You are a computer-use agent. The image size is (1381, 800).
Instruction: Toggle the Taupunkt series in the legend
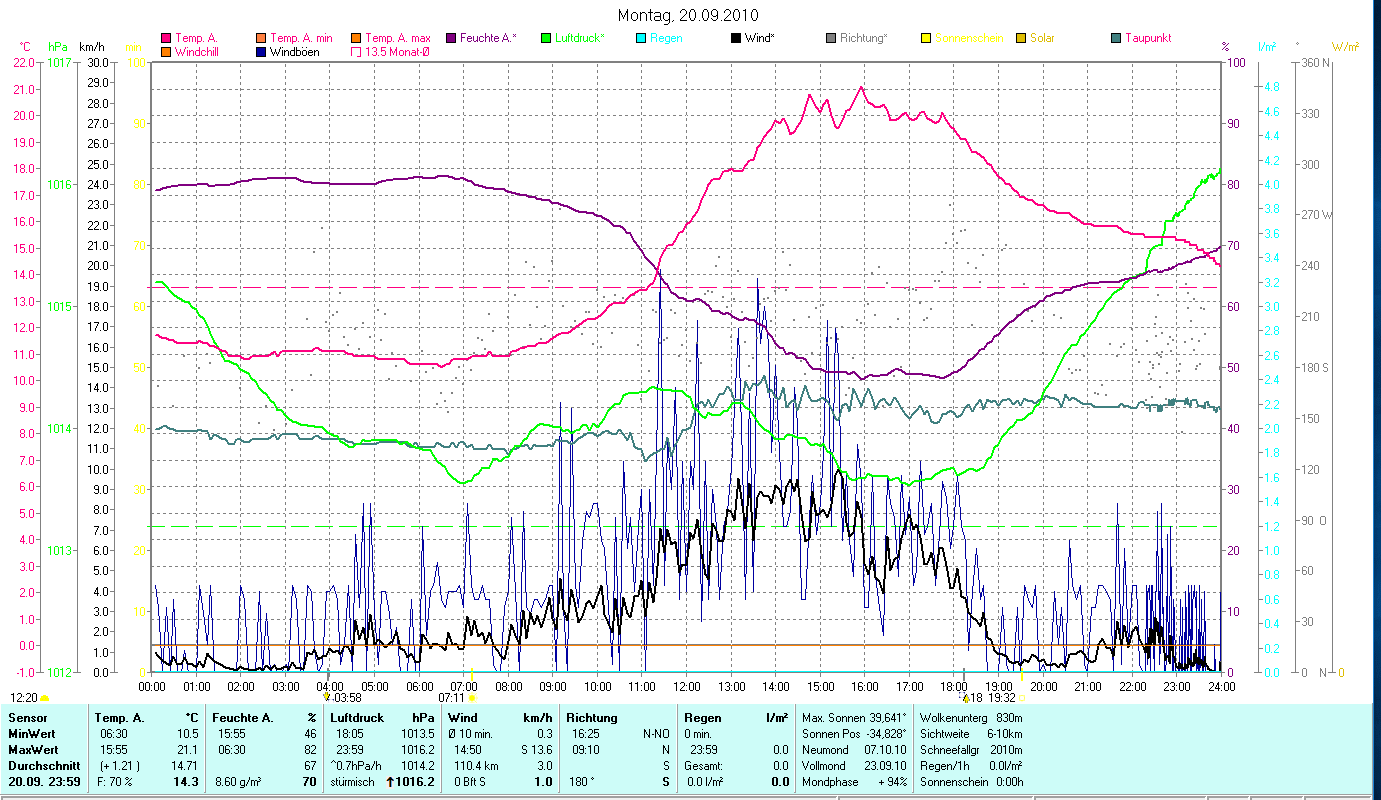[1116, 38]
